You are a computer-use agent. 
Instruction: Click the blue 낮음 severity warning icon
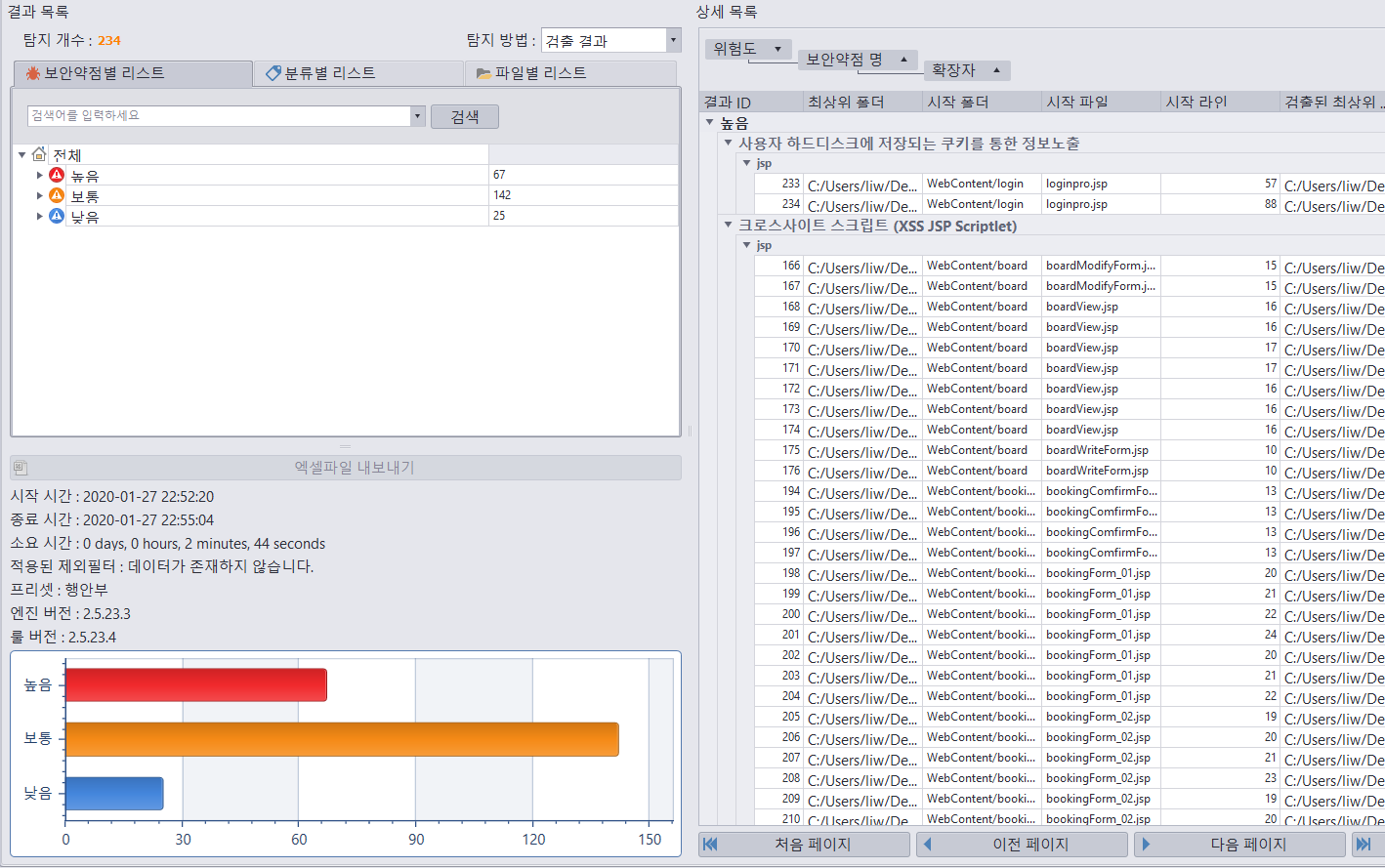pos(57,216)
